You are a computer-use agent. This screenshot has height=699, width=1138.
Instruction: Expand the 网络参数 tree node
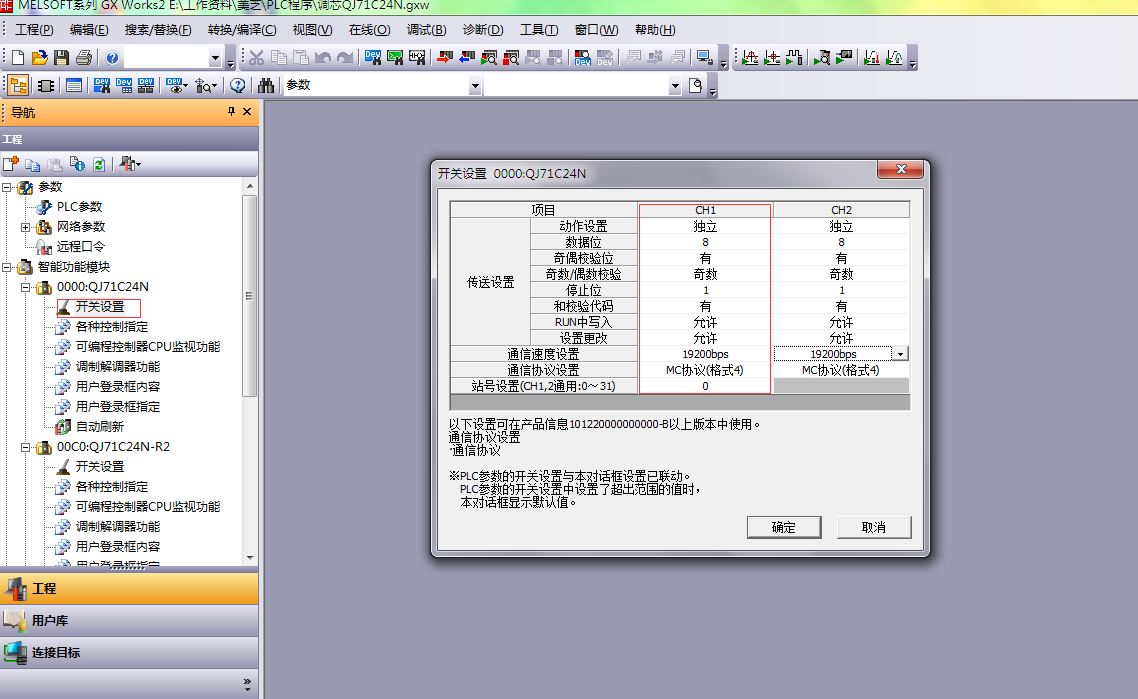(25, 227)
